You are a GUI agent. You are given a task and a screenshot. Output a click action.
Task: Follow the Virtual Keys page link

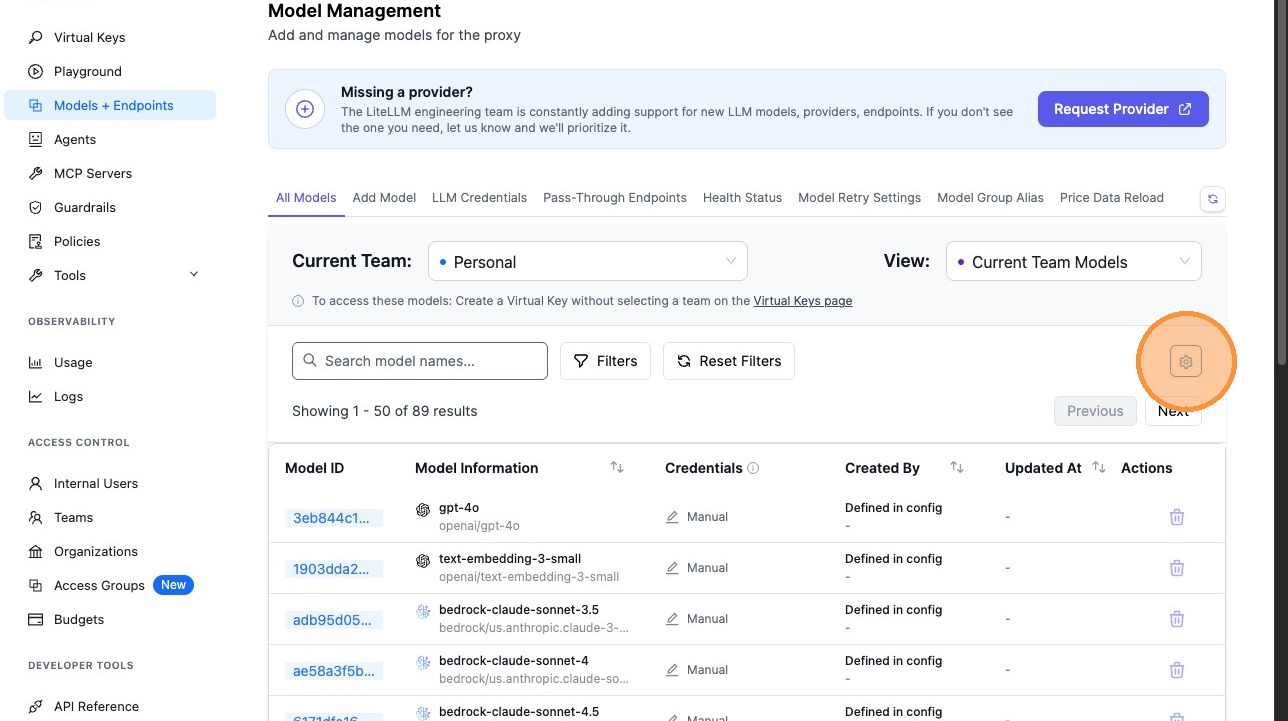[x=802, y=301]
